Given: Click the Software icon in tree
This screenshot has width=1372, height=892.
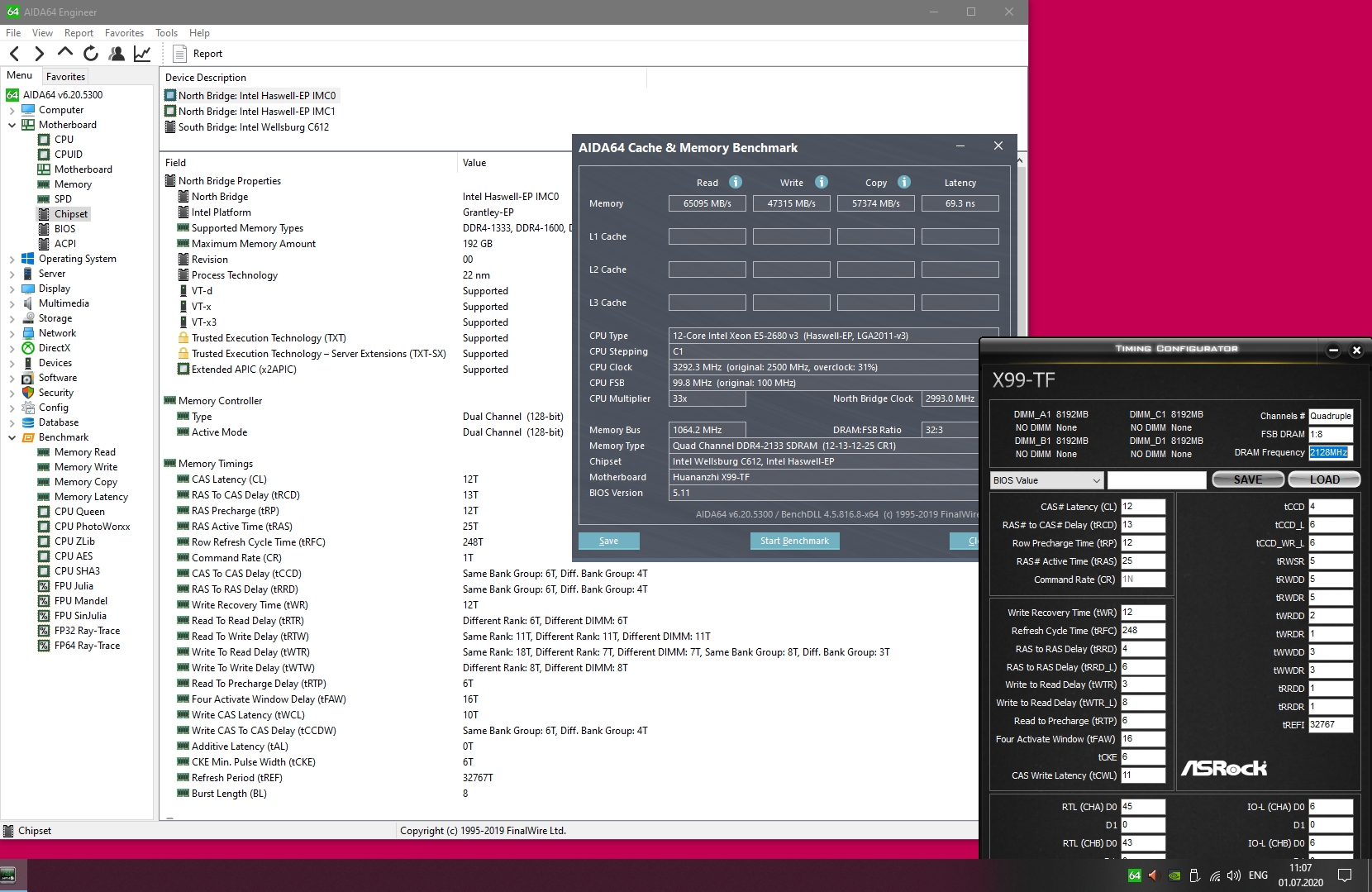Looking at the screenshot, I should click(x=28, y=378).
